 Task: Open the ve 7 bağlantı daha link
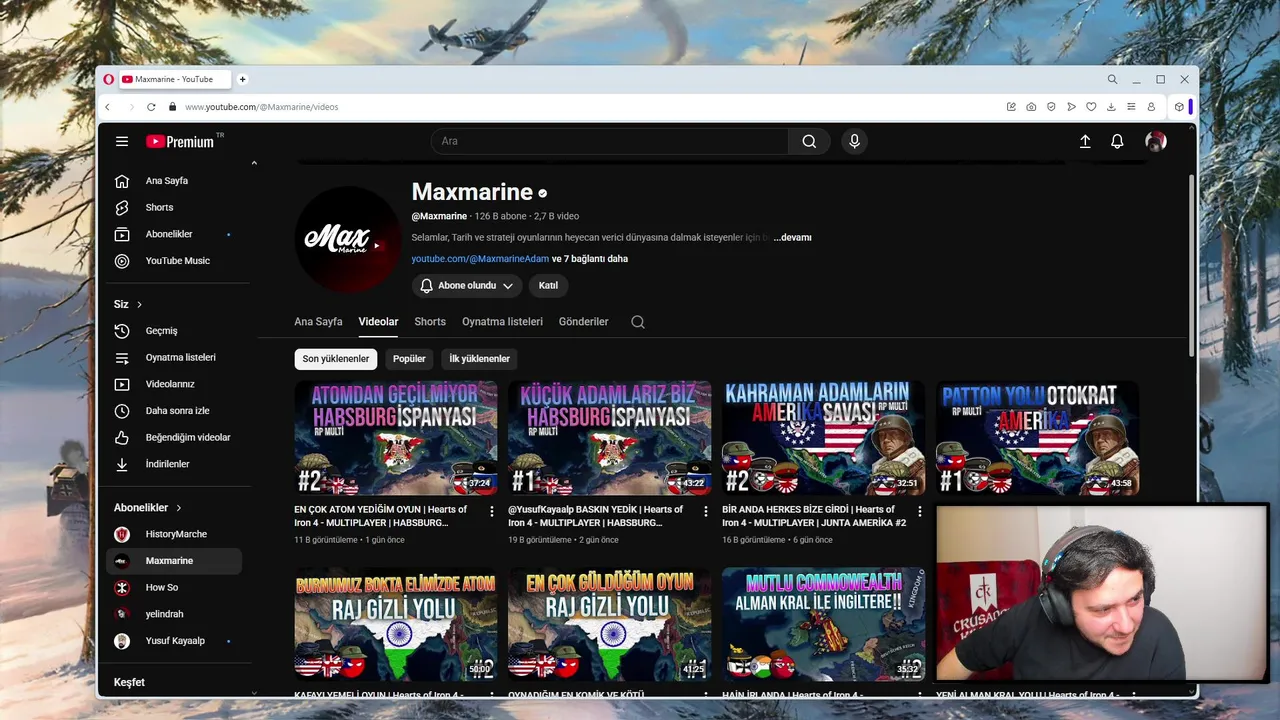pos(590,259)
